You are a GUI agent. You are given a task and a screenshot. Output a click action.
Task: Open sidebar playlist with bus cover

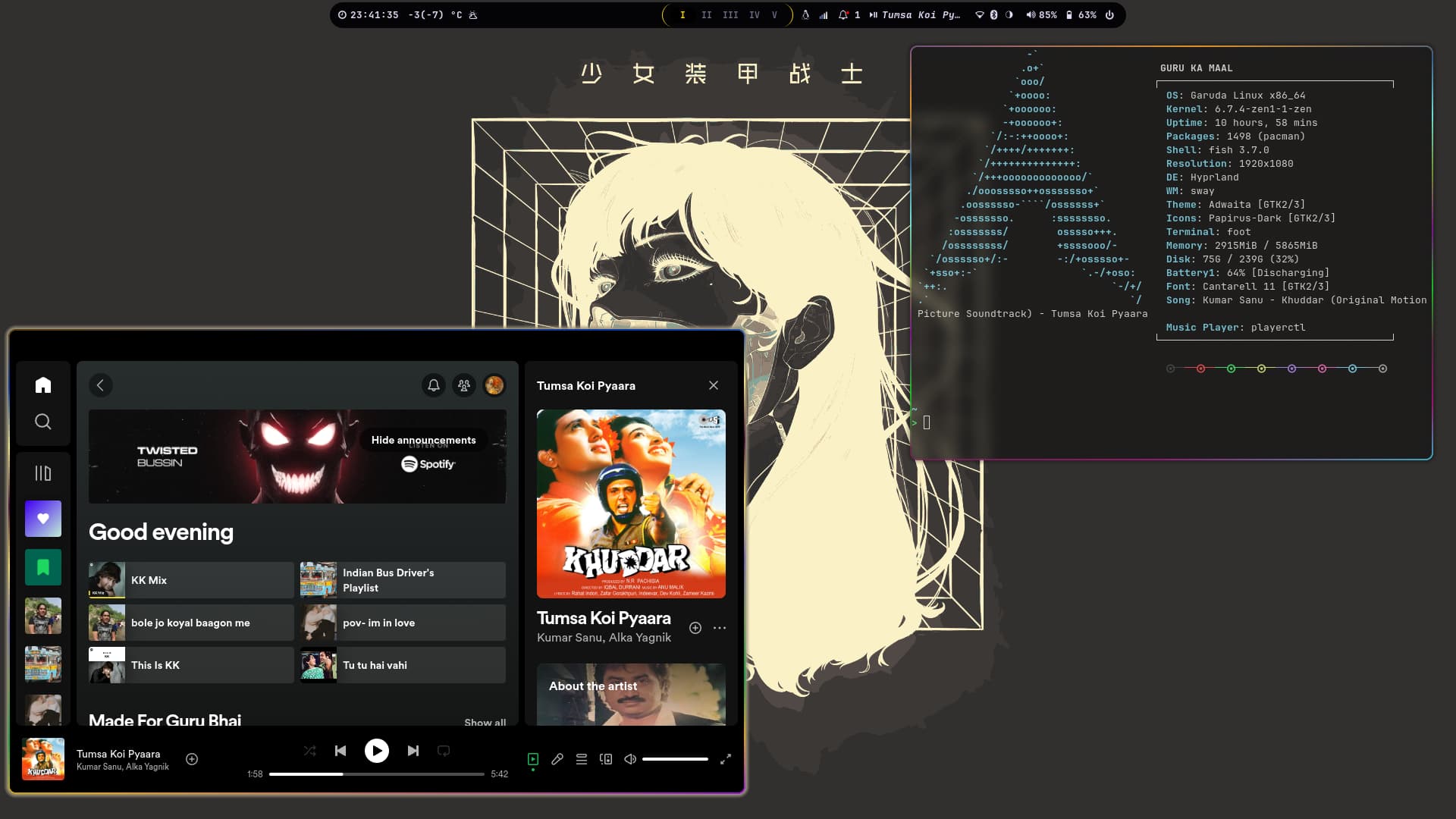coord(43,664)
